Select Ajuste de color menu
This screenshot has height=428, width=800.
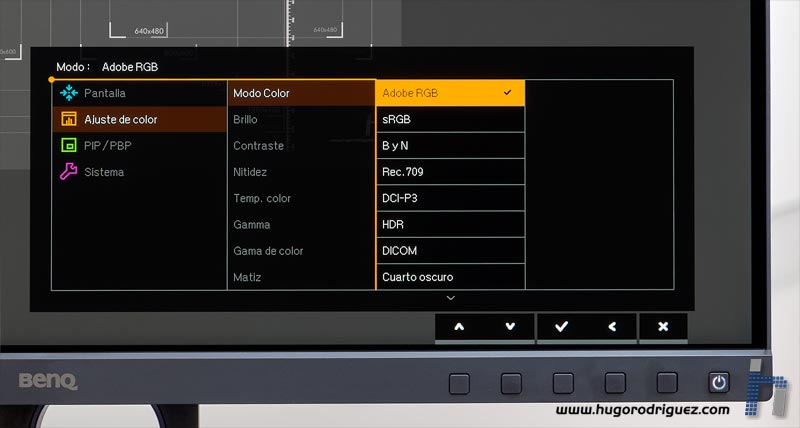pos(139,119)
